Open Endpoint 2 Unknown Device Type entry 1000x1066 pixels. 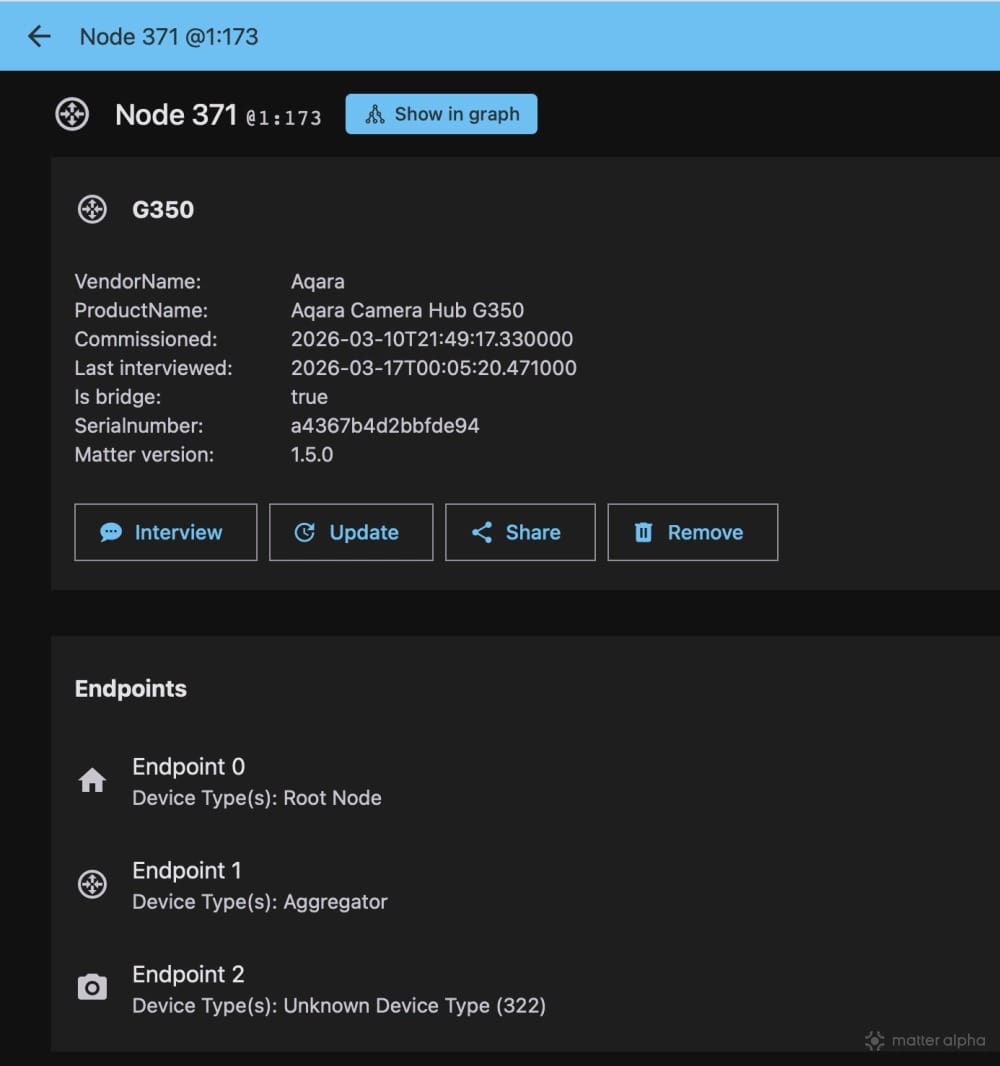(338, 990)
